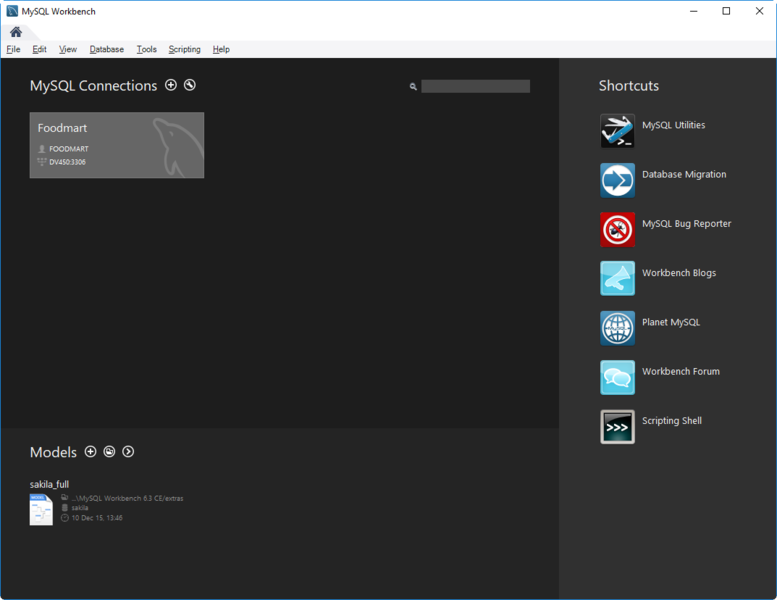This screenshot has height=600, width=777.
Task: Click the MySQL Bug Reporter label
Action: 686,223
